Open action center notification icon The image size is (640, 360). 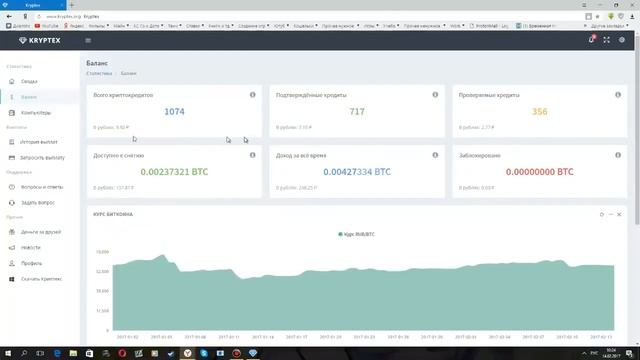click(630, 353)
